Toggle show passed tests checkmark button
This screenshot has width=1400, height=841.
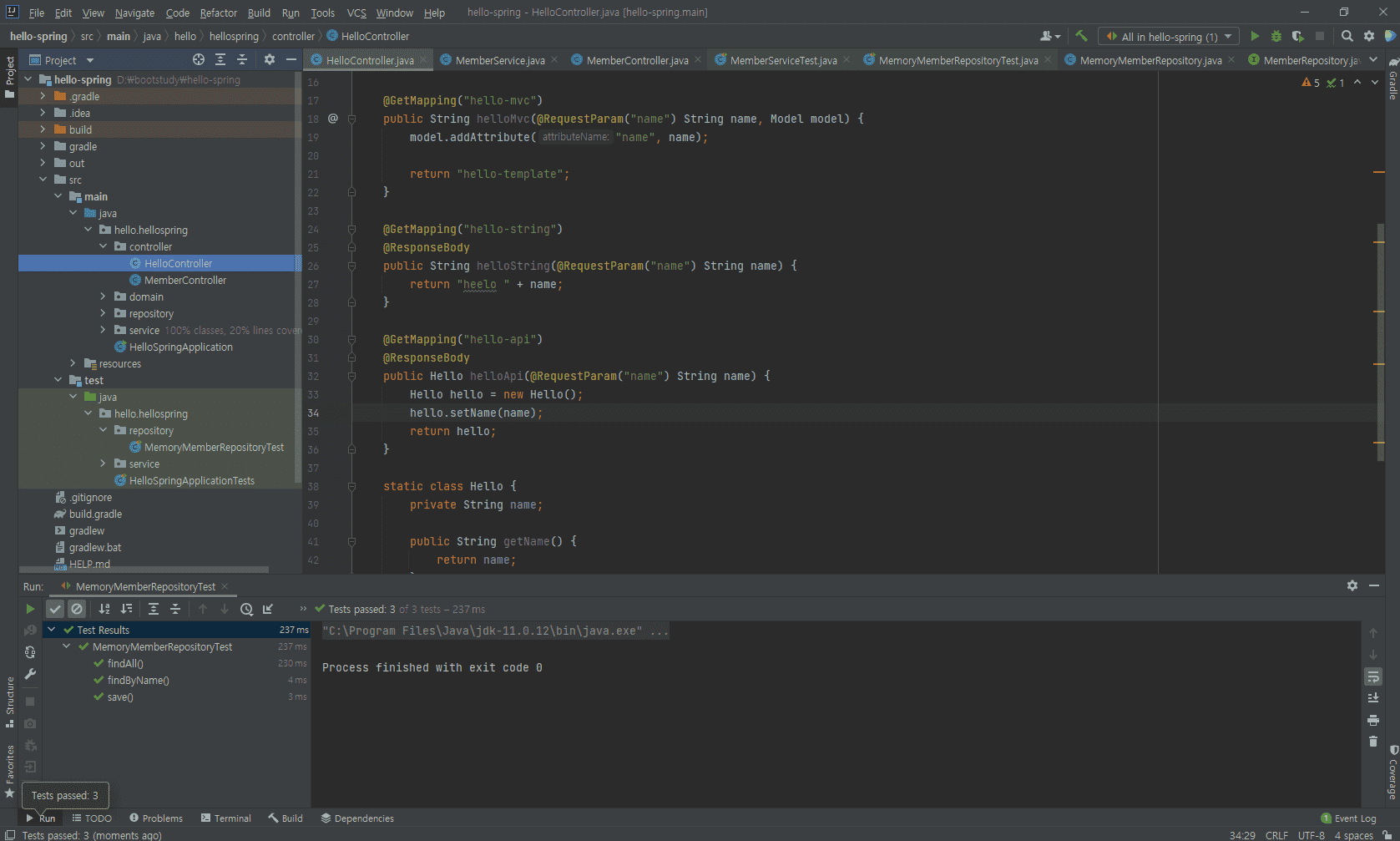click(55, 609)
